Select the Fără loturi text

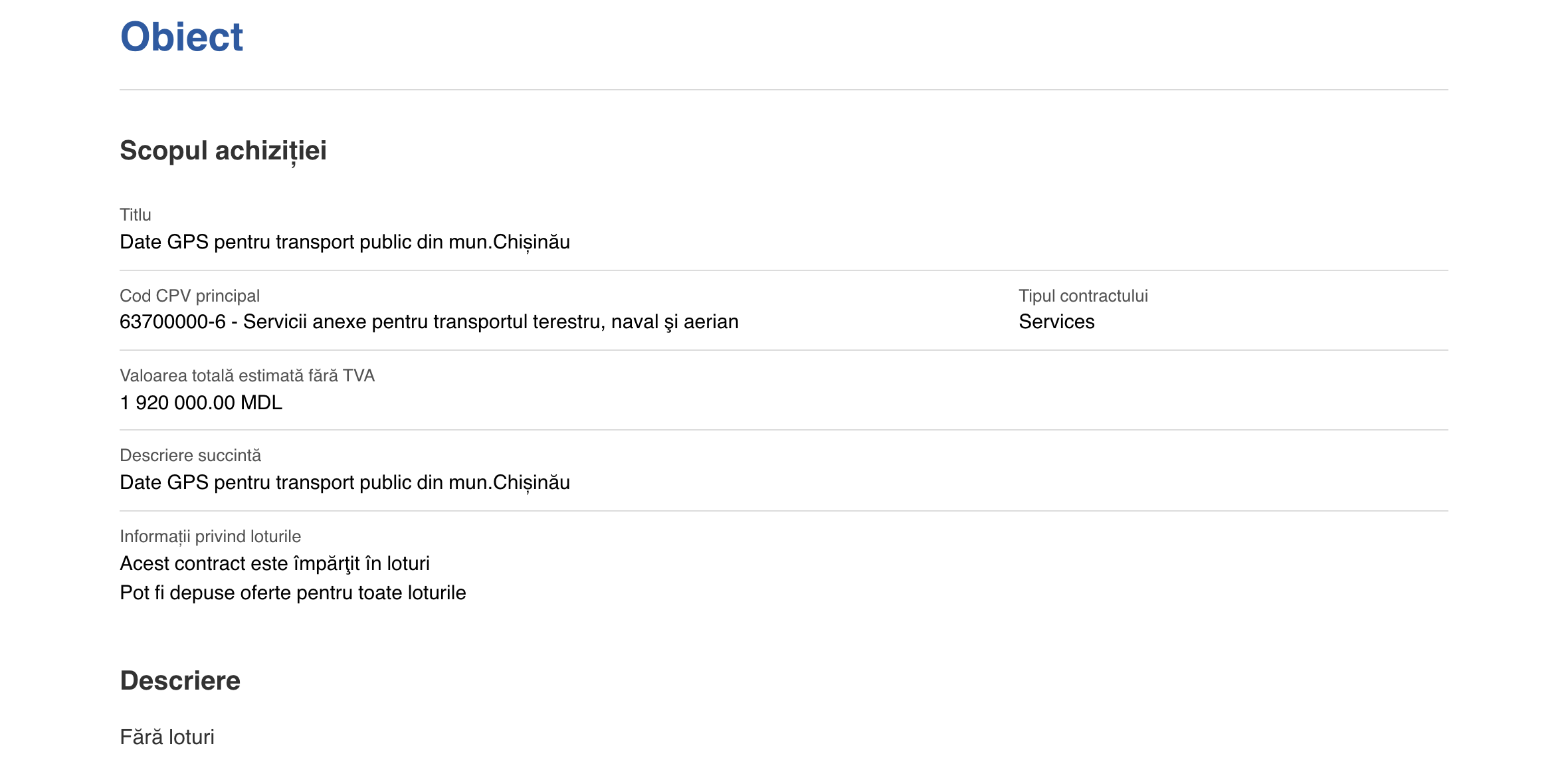coord(167,737)
